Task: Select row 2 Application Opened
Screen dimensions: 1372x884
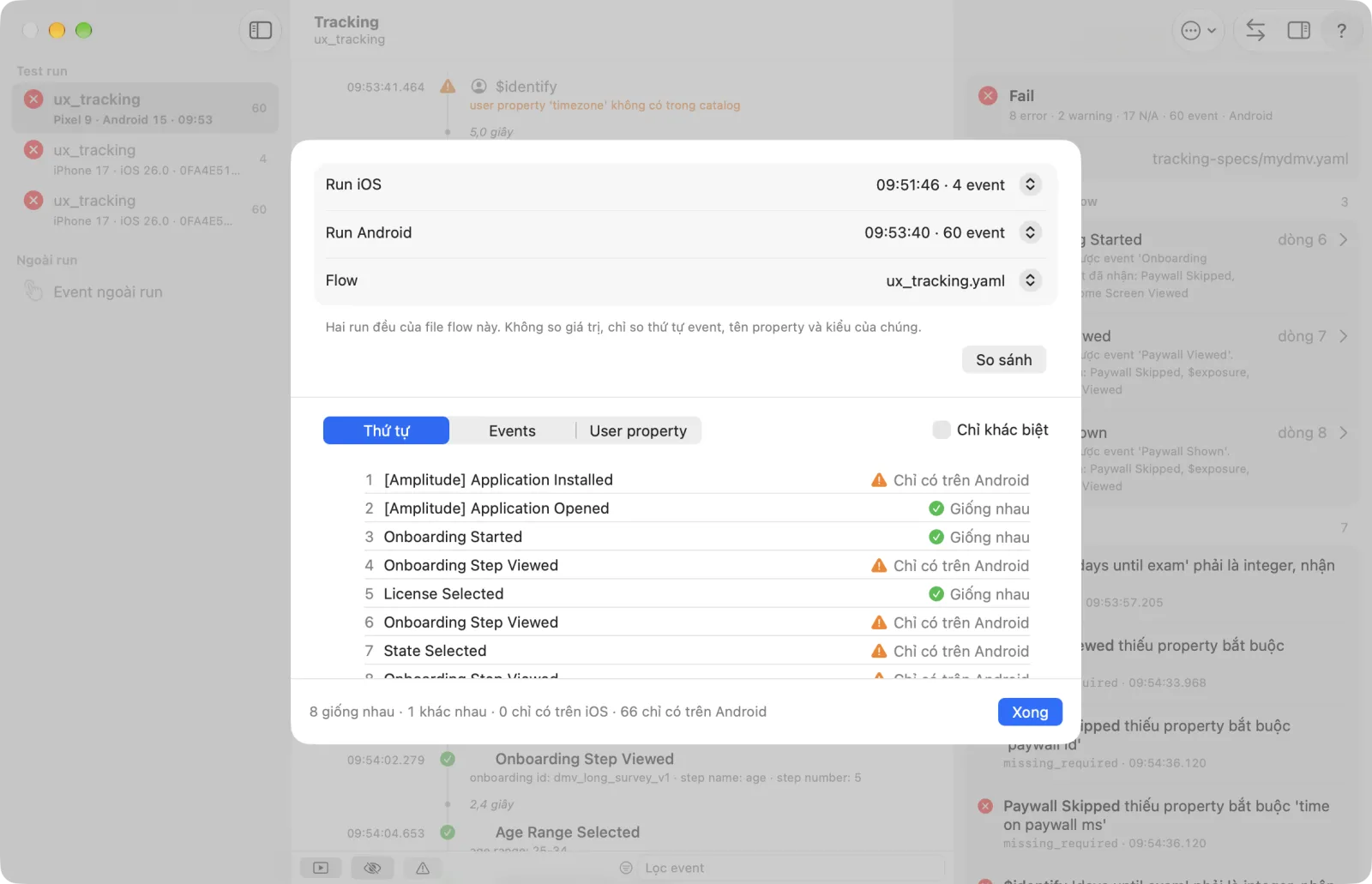Action: coord(696,508)
